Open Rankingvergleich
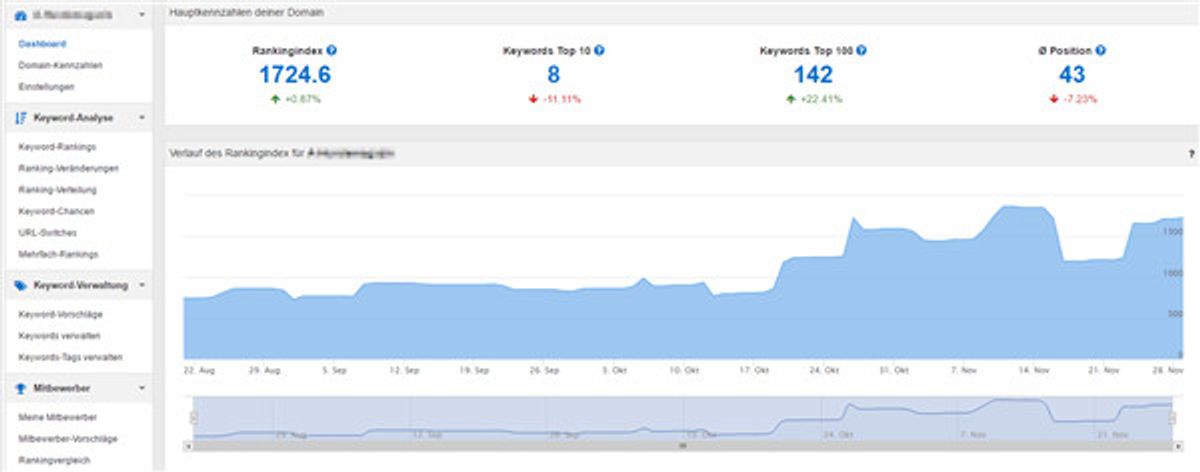This screenshot has height=472, width=1200. pos(53,460)
